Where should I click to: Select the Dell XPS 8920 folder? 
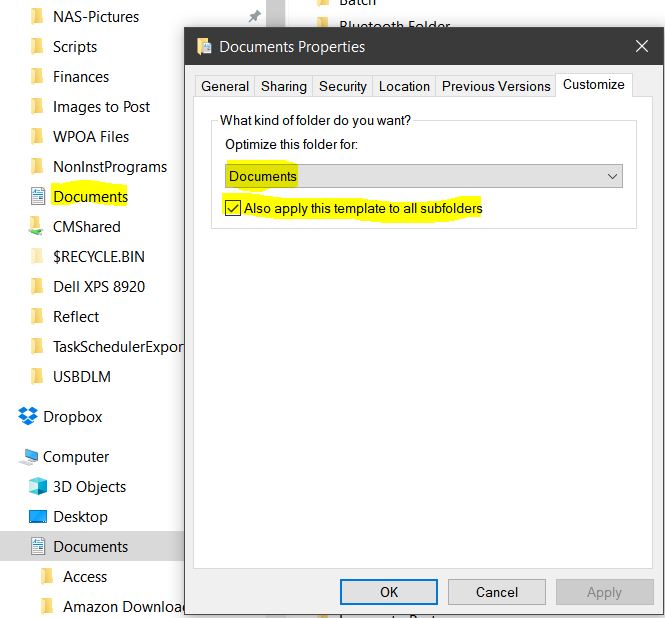pos(98,287)
